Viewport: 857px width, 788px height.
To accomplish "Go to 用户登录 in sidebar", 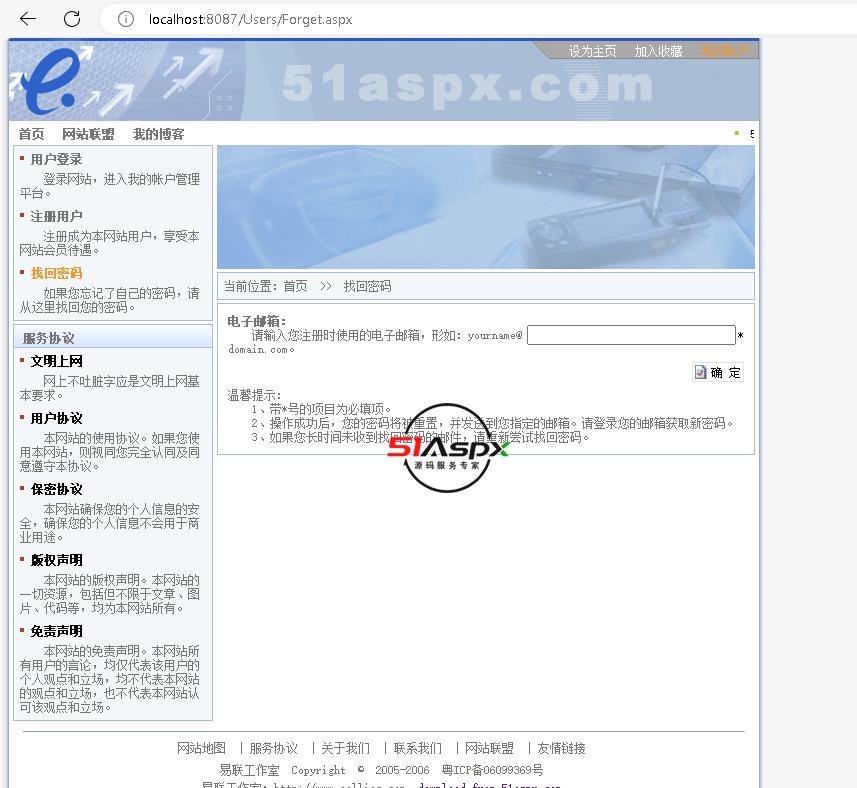I will (x=56, y=160).
